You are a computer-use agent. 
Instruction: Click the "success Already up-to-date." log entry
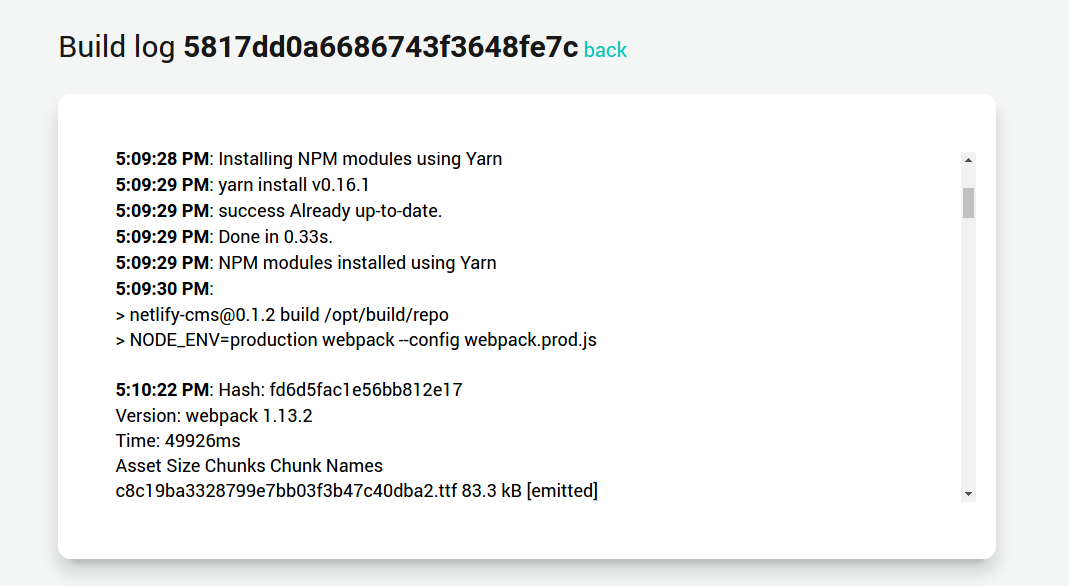[330, 211]
